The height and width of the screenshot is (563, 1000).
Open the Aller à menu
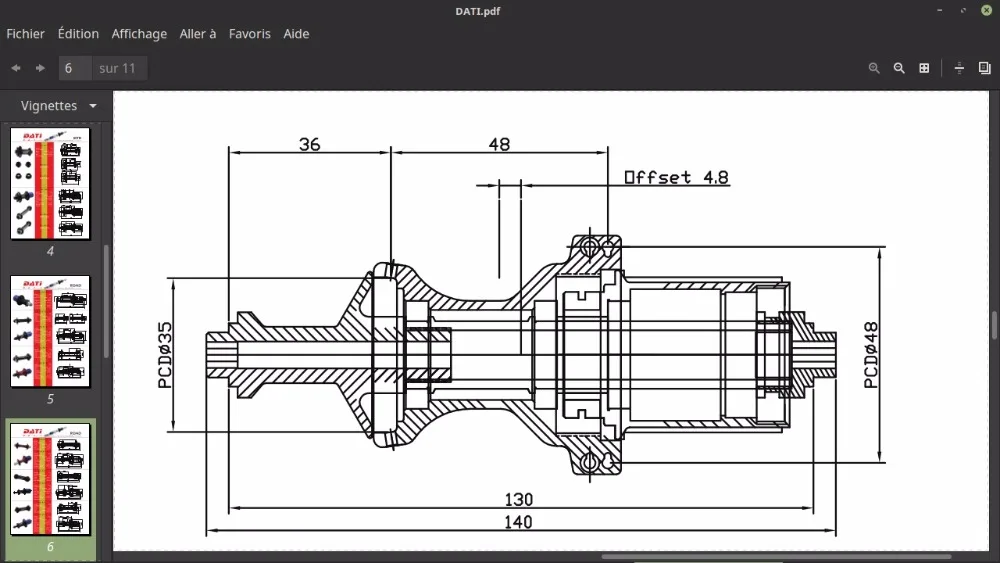tap(198, 34)
